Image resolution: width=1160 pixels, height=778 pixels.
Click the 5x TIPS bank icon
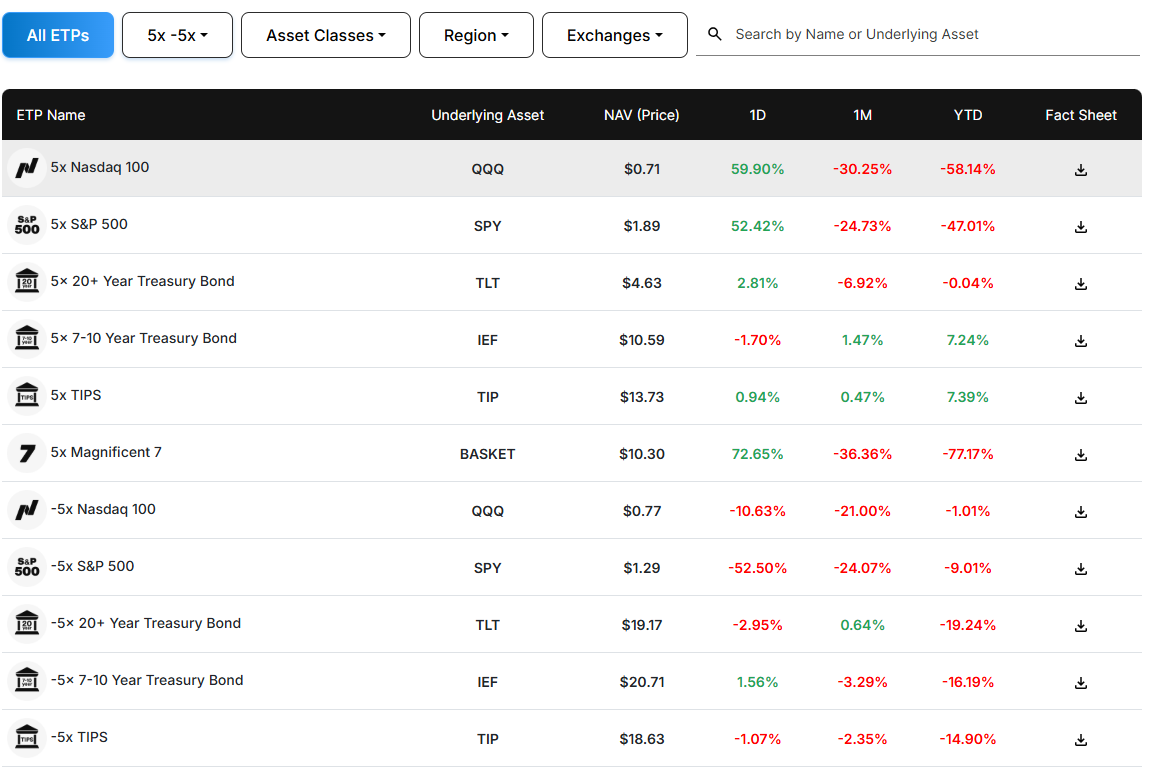(x=27, y=396)
